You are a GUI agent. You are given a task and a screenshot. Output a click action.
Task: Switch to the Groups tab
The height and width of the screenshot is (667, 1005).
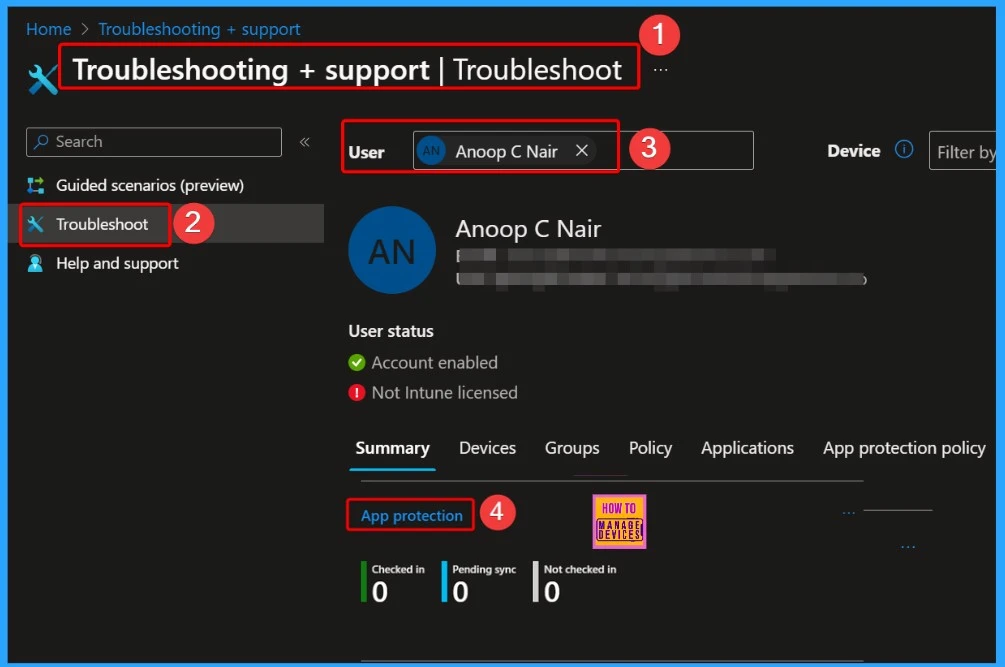tap(572, 448)
